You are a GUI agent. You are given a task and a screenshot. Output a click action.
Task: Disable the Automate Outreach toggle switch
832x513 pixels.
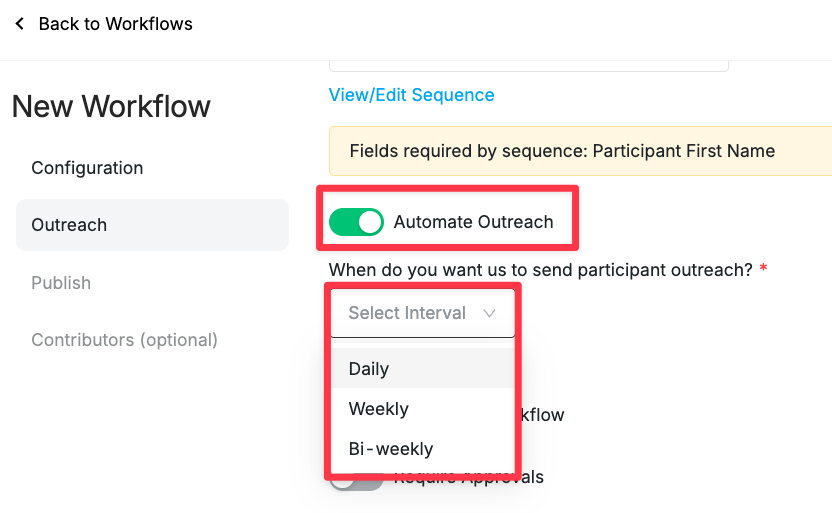tap(356, 222)
